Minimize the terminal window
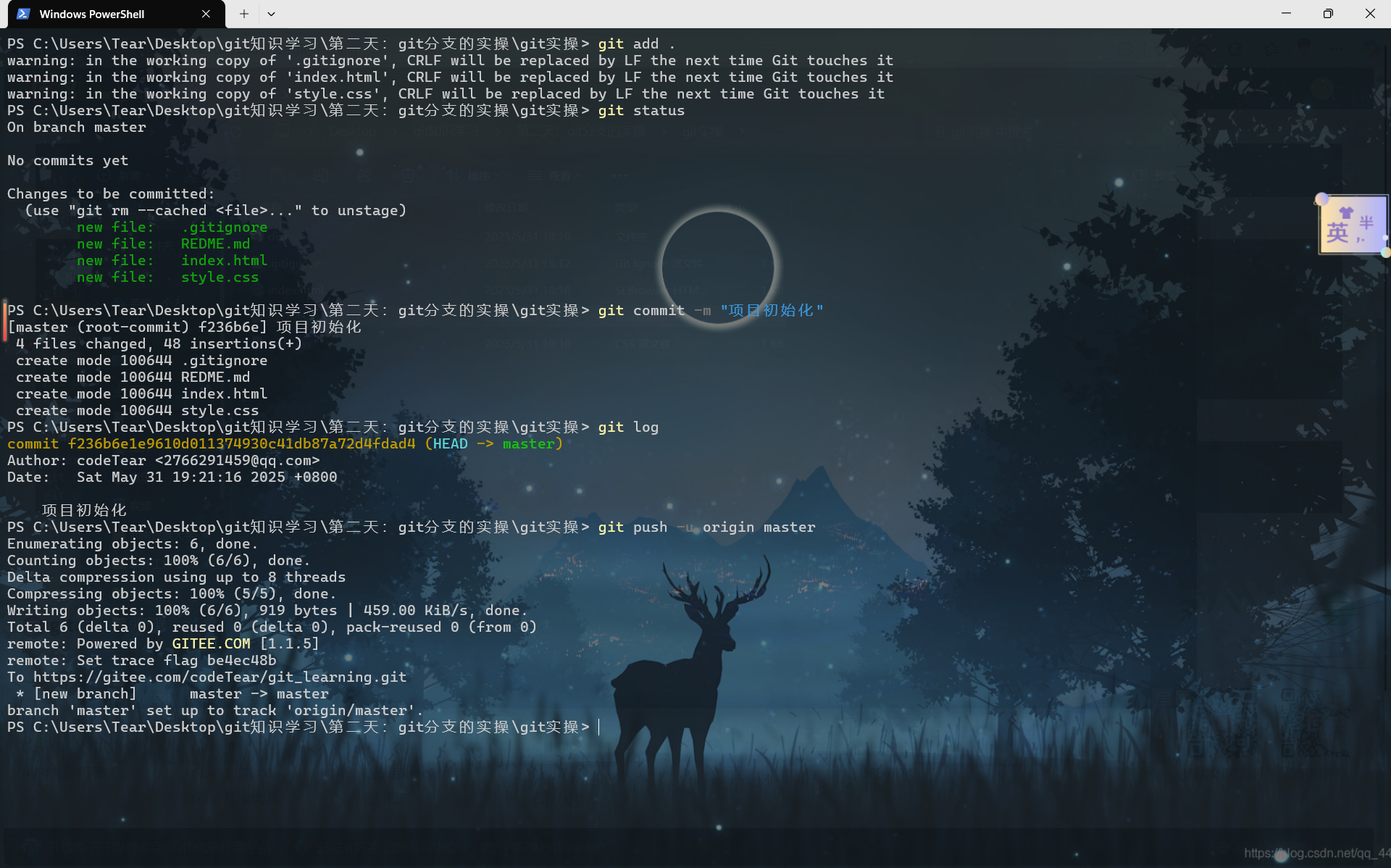This screenshot has width=1391, height=868. pyautogui.click(x=1286, y=14)
